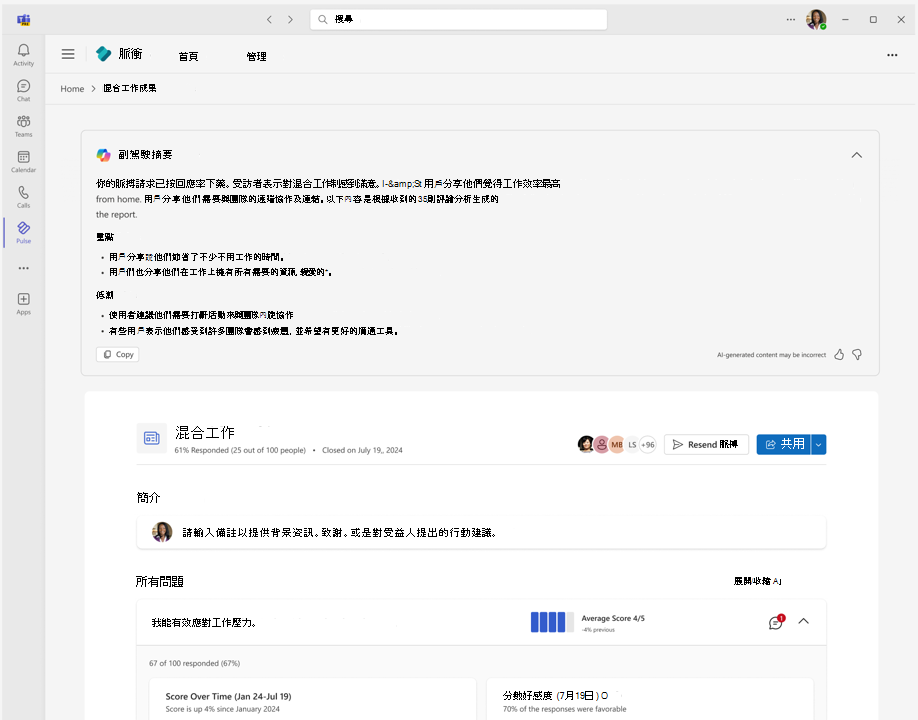Click the Resend 脈搏 button

706,444
